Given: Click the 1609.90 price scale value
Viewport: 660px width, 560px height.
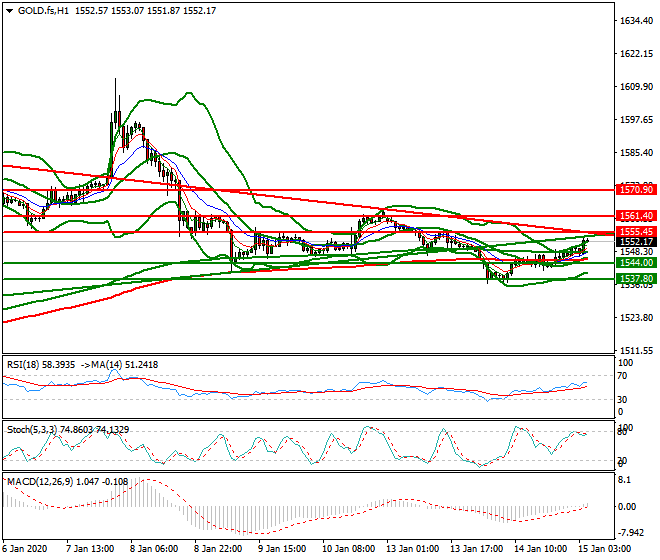Looking at the screenshot, I should click(x=636, y=86).
